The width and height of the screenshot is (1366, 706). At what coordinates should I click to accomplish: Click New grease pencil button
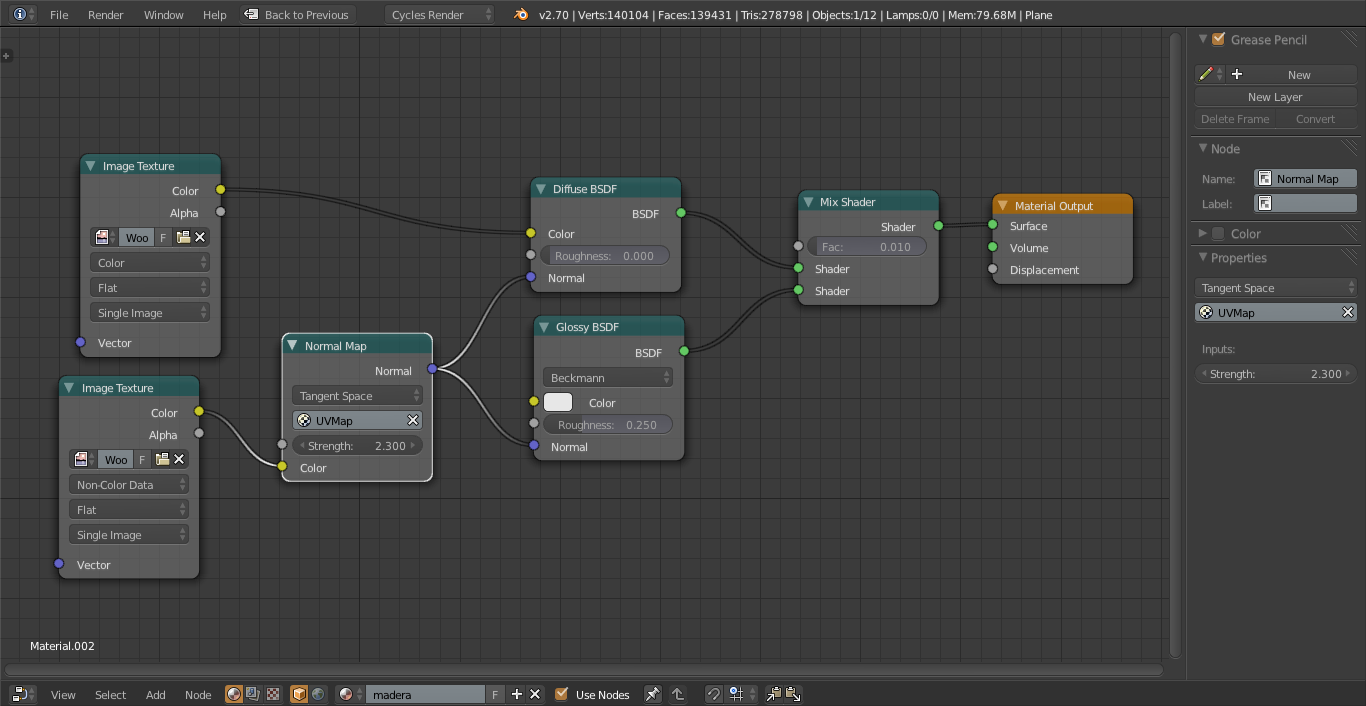click(x=1292, y=75)
